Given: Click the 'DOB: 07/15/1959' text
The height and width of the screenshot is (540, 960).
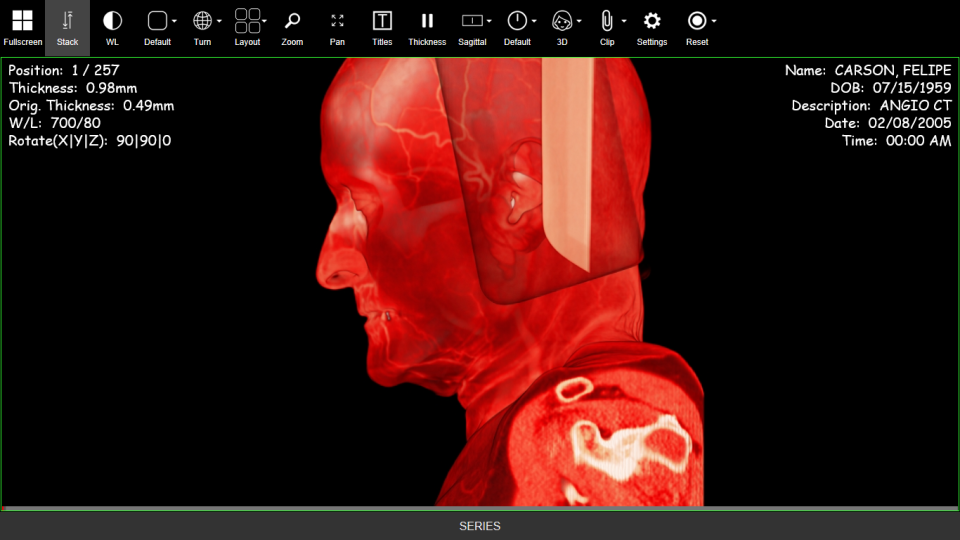Looking at the screenshot, I should point(891,88).
